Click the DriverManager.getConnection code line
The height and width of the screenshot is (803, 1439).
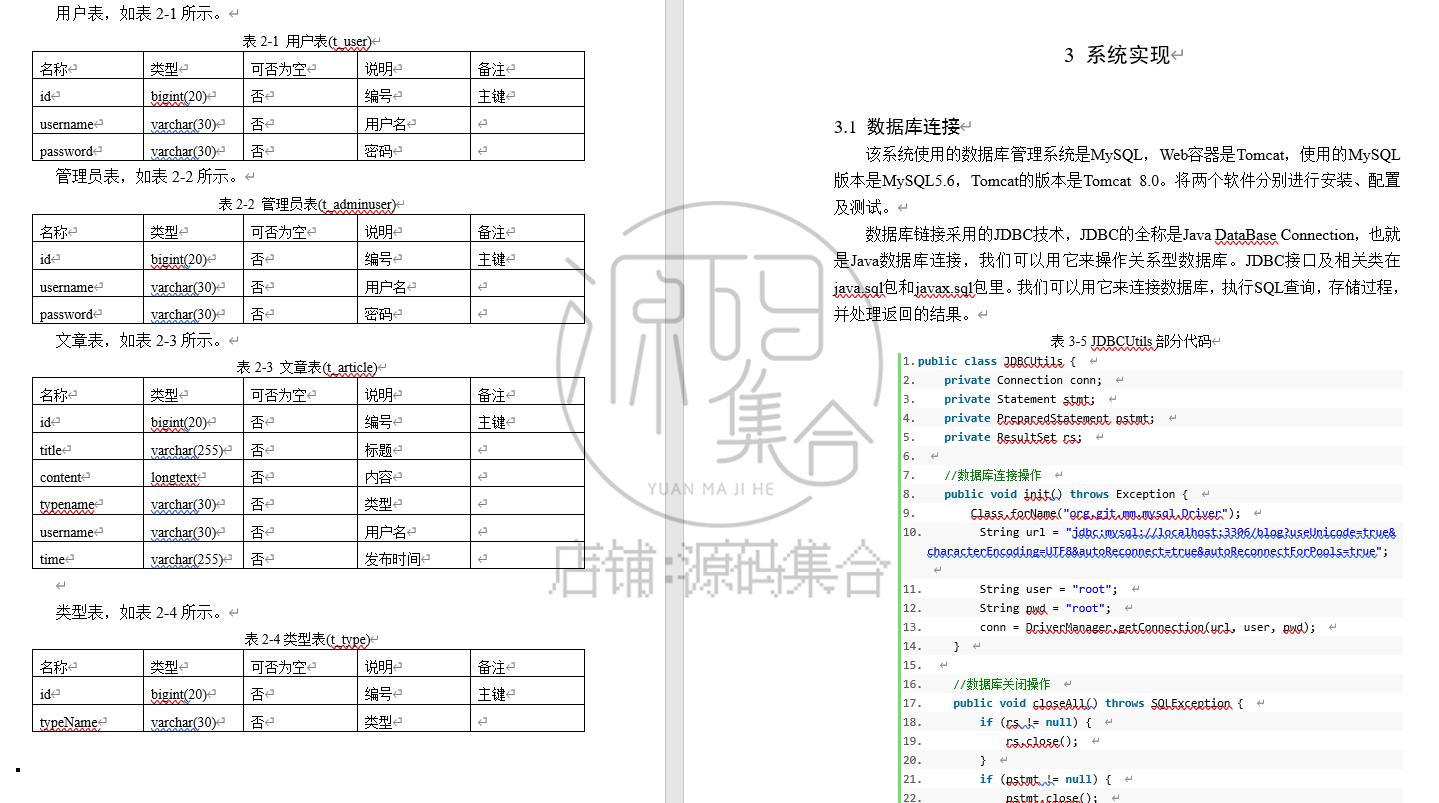click(1147, 627)
